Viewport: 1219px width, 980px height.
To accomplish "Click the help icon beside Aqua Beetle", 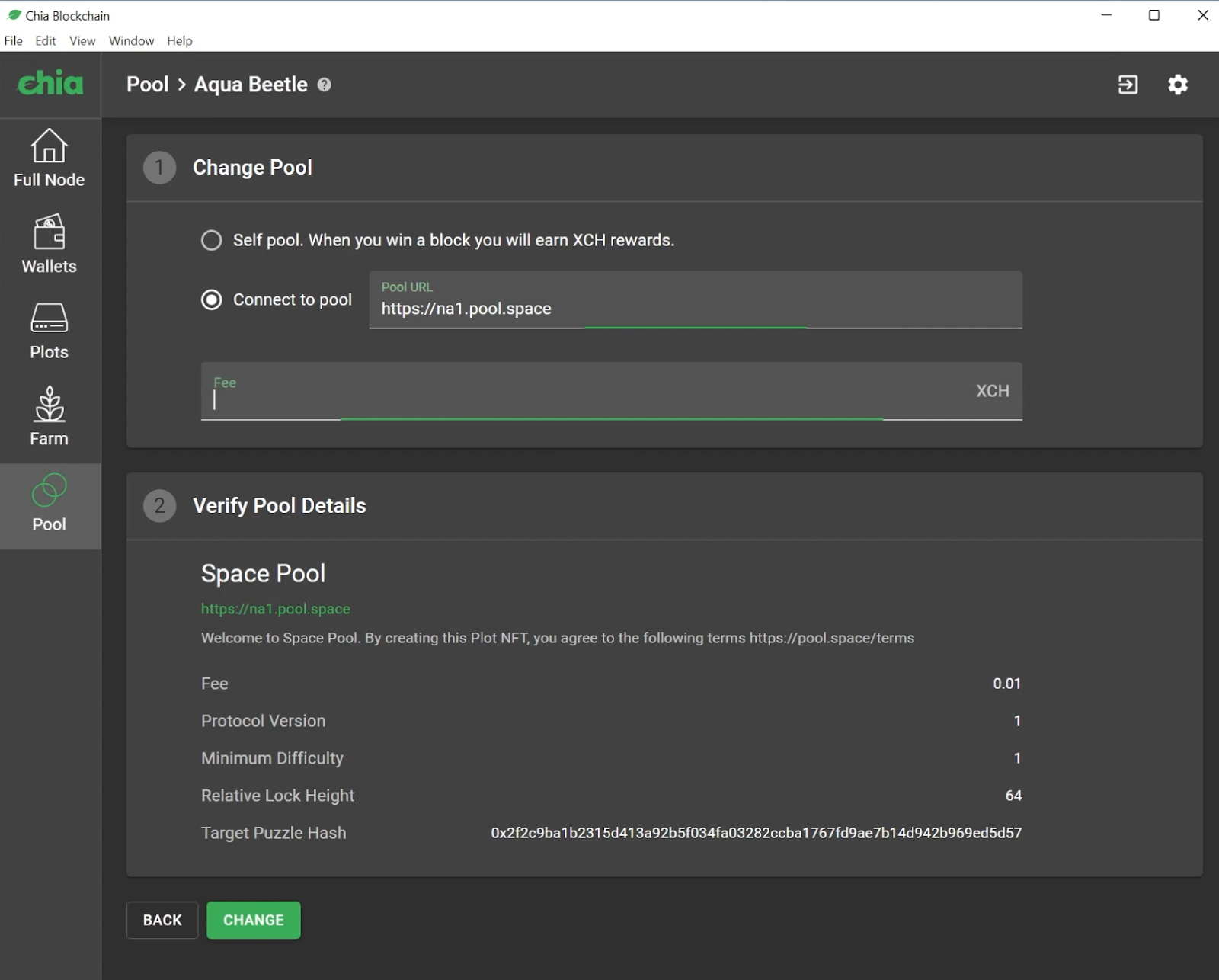I will pos(324,85).
